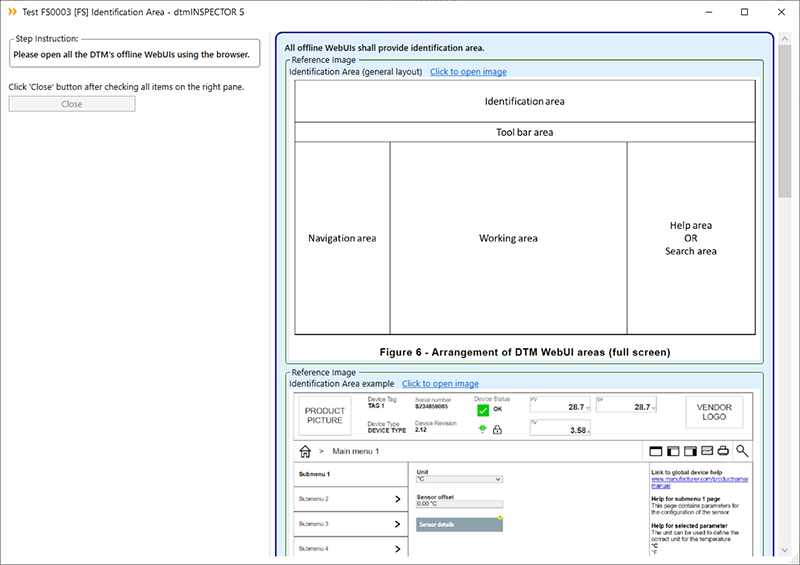The image size is (800, 565).
Task: Open Identification Area example image link
Action: (x=440, y=384)
